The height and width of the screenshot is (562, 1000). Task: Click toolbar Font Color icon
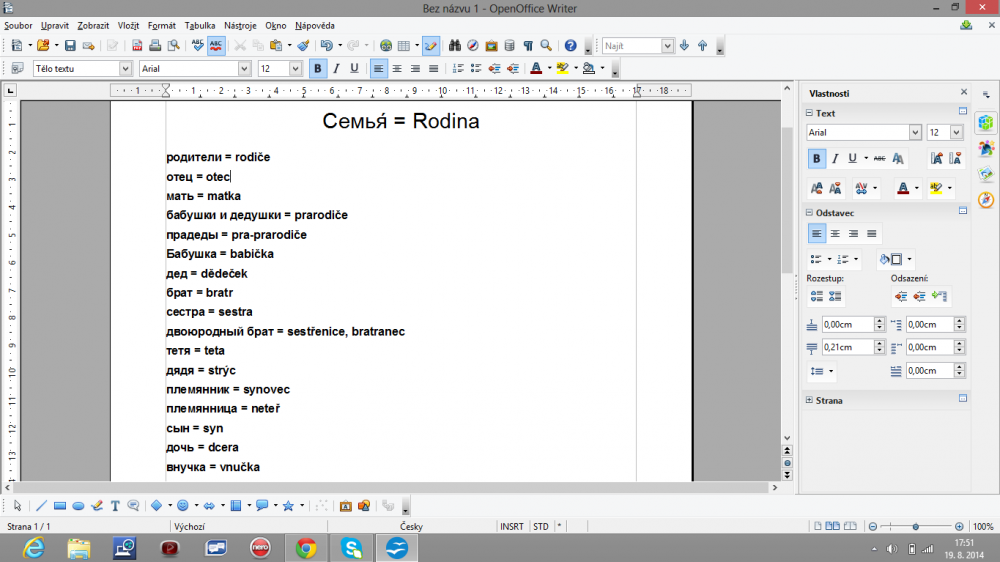536,68
